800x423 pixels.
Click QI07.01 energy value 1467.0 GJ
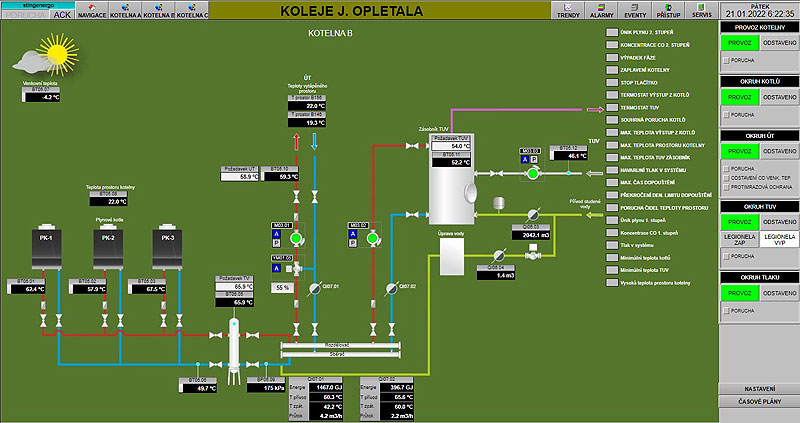point(324,387)
